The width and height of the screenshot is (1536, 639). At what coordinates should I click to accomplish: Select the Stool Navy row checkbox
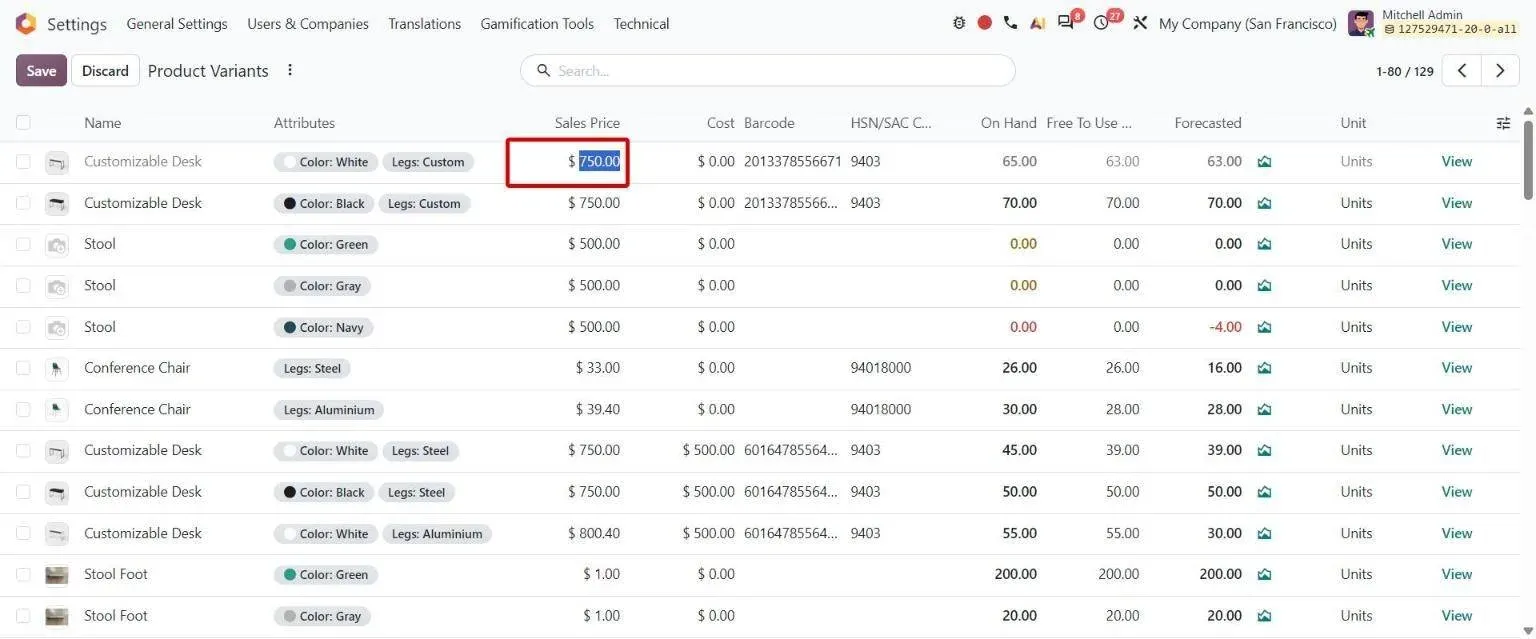(x=23, y=327)
